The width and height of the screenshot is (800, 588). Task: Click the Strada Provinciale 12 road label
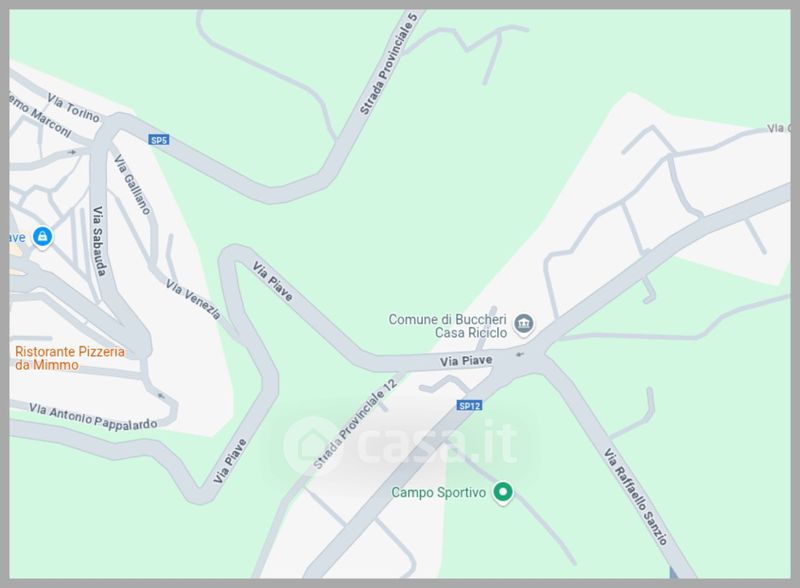coord(355,423)
